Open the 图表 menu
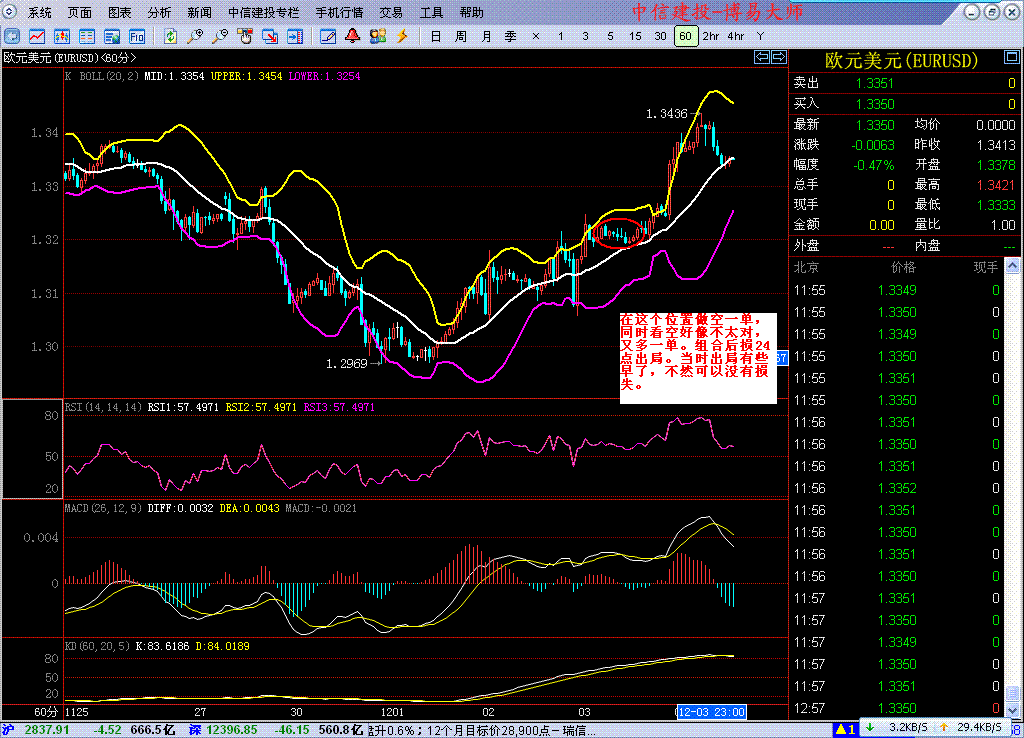The image size is (1024, 738). coord(120,12)
